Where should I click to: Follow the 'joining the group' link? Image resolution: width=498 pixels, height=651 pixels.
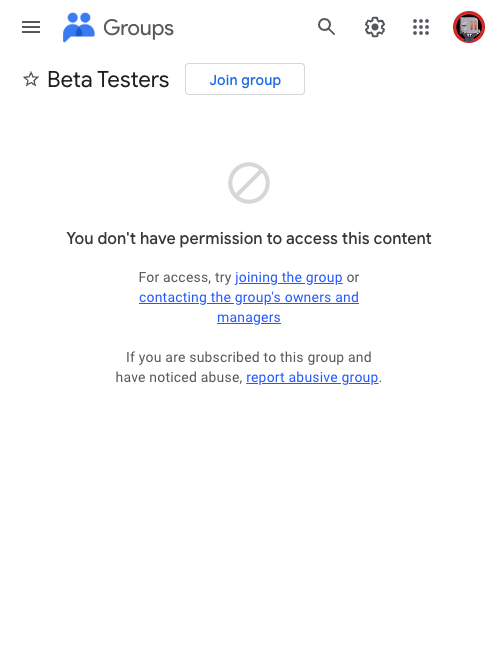[x=289, y=277]
